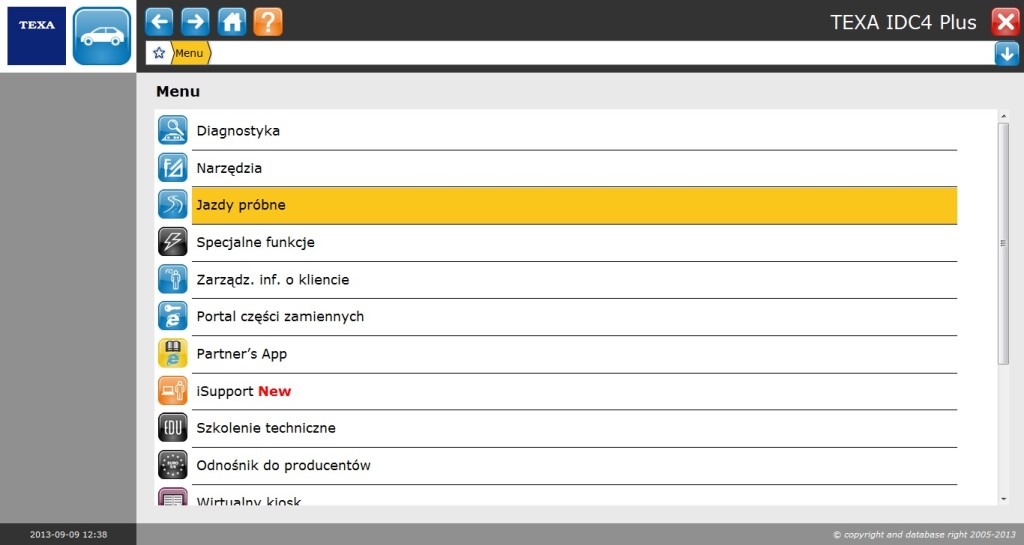Close the TEXA IDC4 Plus application
This screenshot has width=1024, height=545.
(1004, 22)
